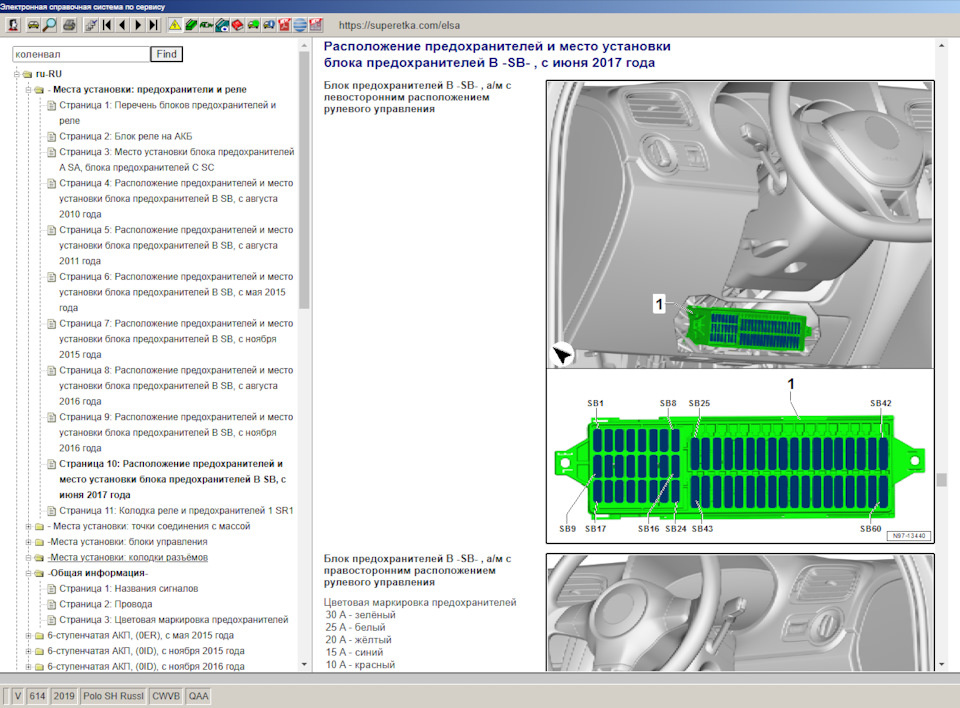960x708 pixels.
Task: Print the document with printer icon
Action: pos(69,25)
